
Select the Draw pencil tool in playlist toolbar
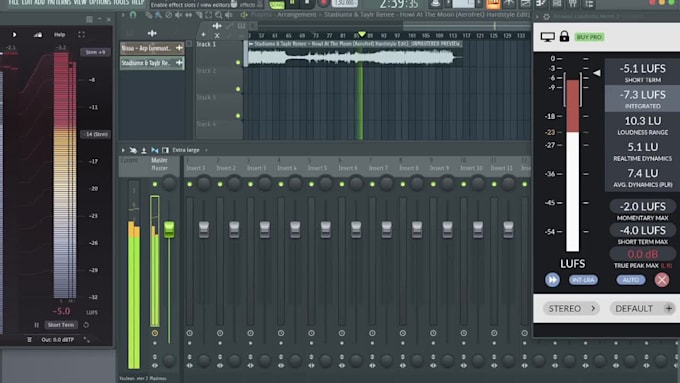[149, 15]
